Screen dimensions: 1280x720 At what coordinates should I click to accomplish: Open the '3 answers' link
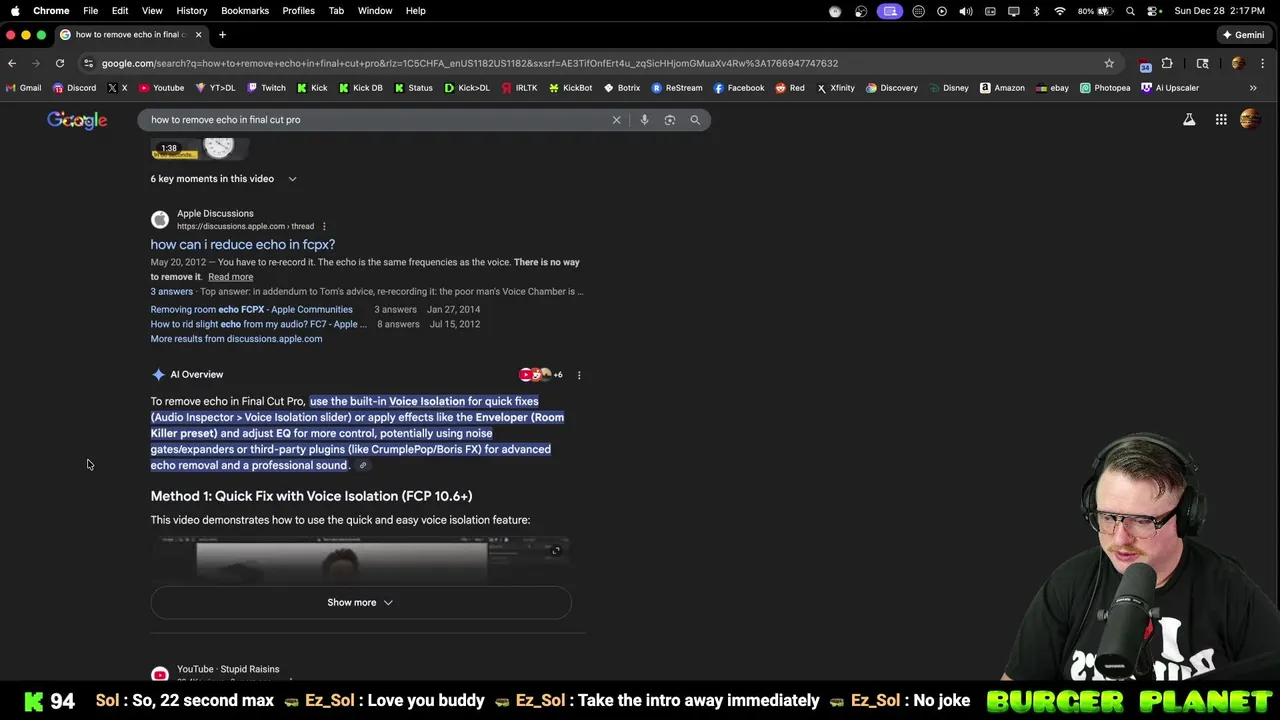(x=171, y=292)
